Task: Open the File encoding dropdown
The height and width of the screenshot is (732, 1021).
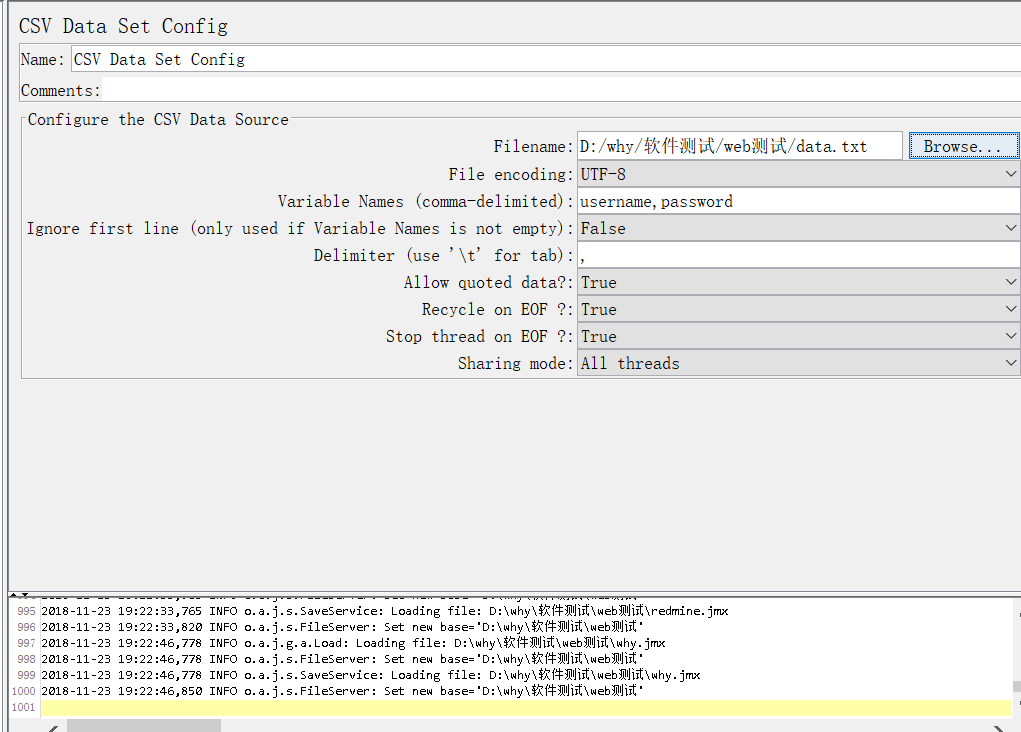Action: point(798,174)
